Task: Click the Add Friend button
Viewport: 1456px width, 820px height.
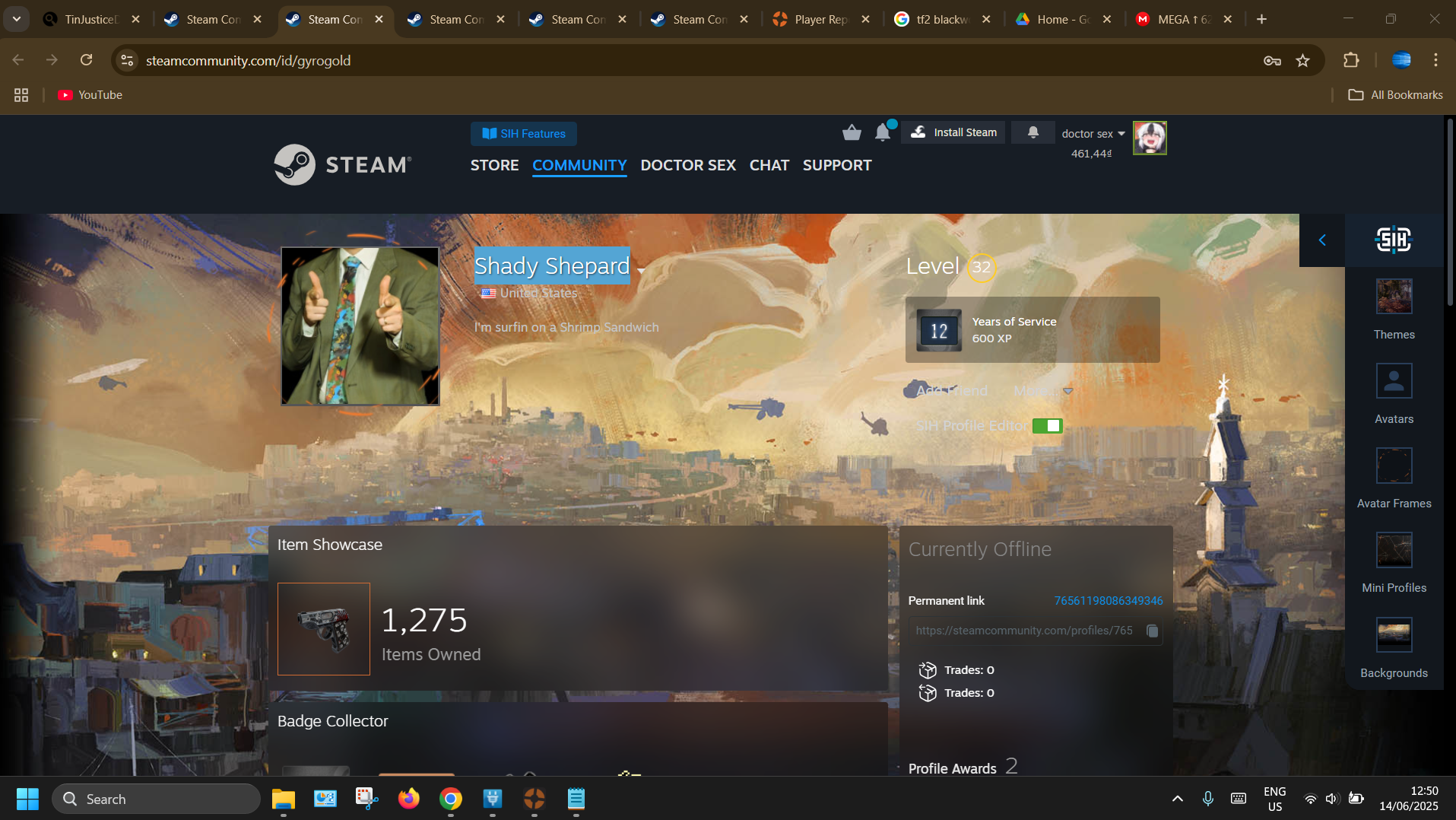Action: click(x=951, y=391)
